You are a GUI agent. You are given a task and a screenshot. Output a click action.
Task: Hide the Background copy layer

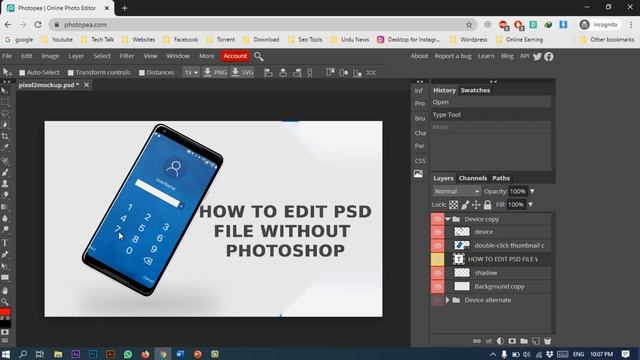(x=438, y=287)
